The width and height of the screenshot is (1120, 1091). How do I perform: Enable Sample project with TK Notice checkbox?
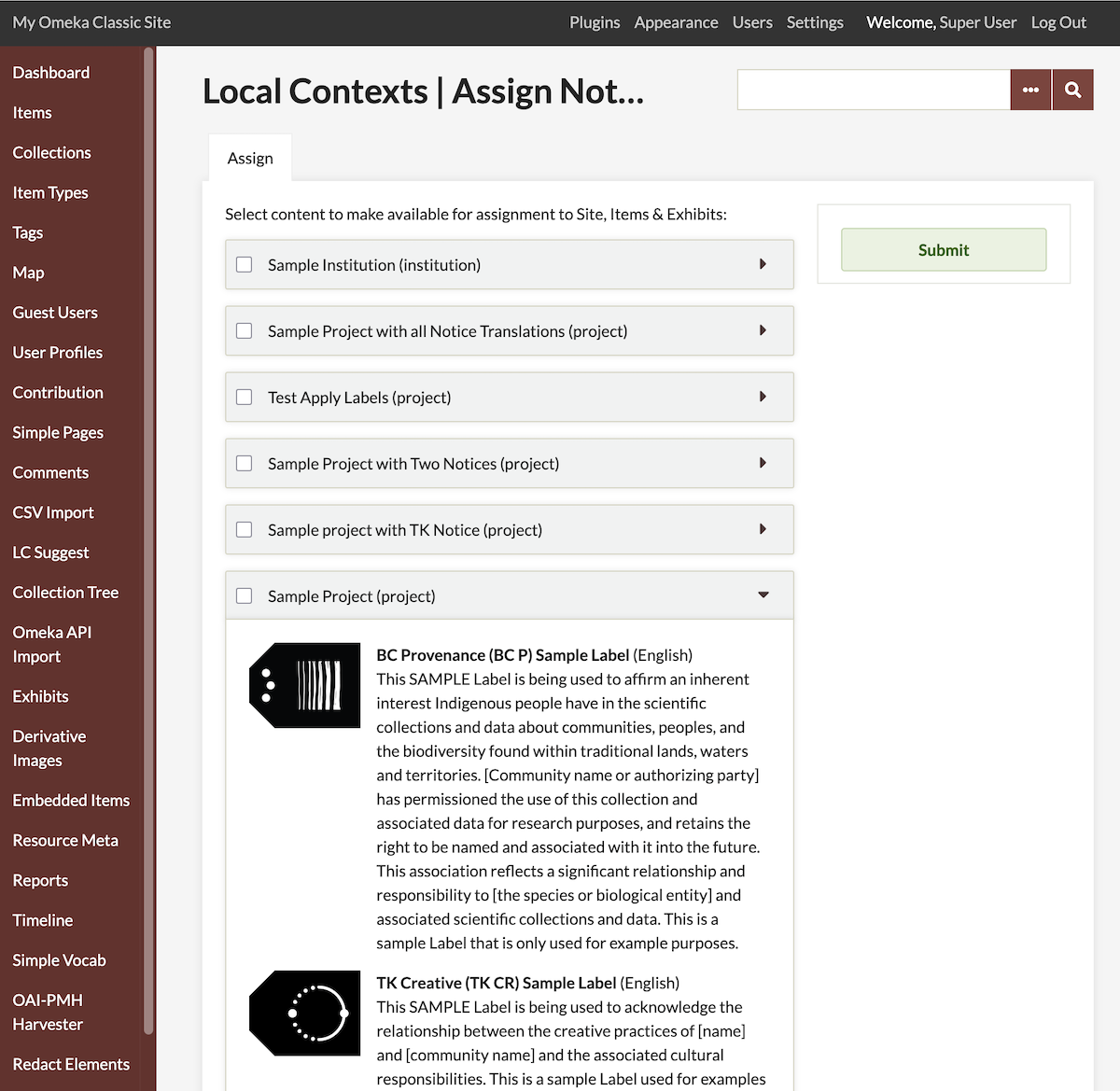click(245, 530)
